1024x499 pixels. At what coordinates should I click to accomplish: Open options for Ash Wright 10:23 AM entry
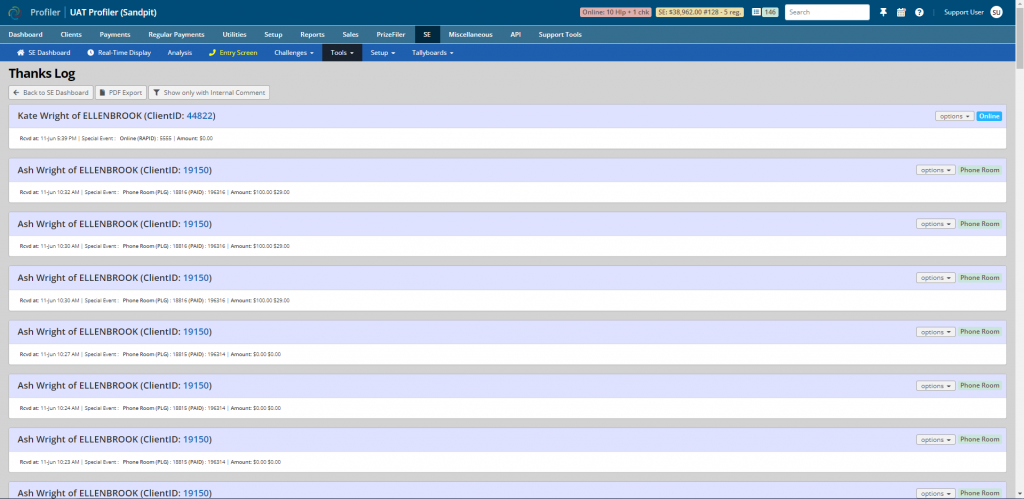coord(935,440)
